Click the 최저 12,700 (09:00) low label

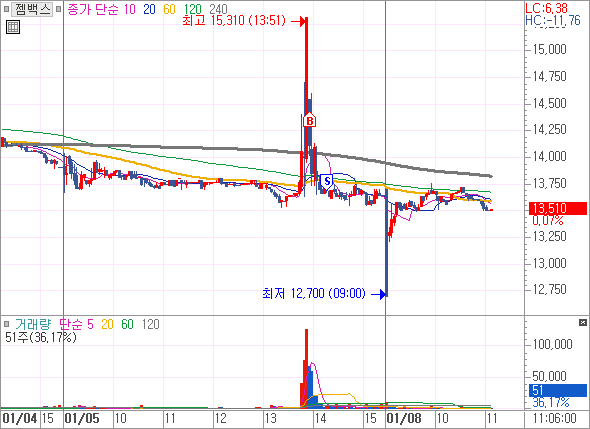click(x=313, y=293)
